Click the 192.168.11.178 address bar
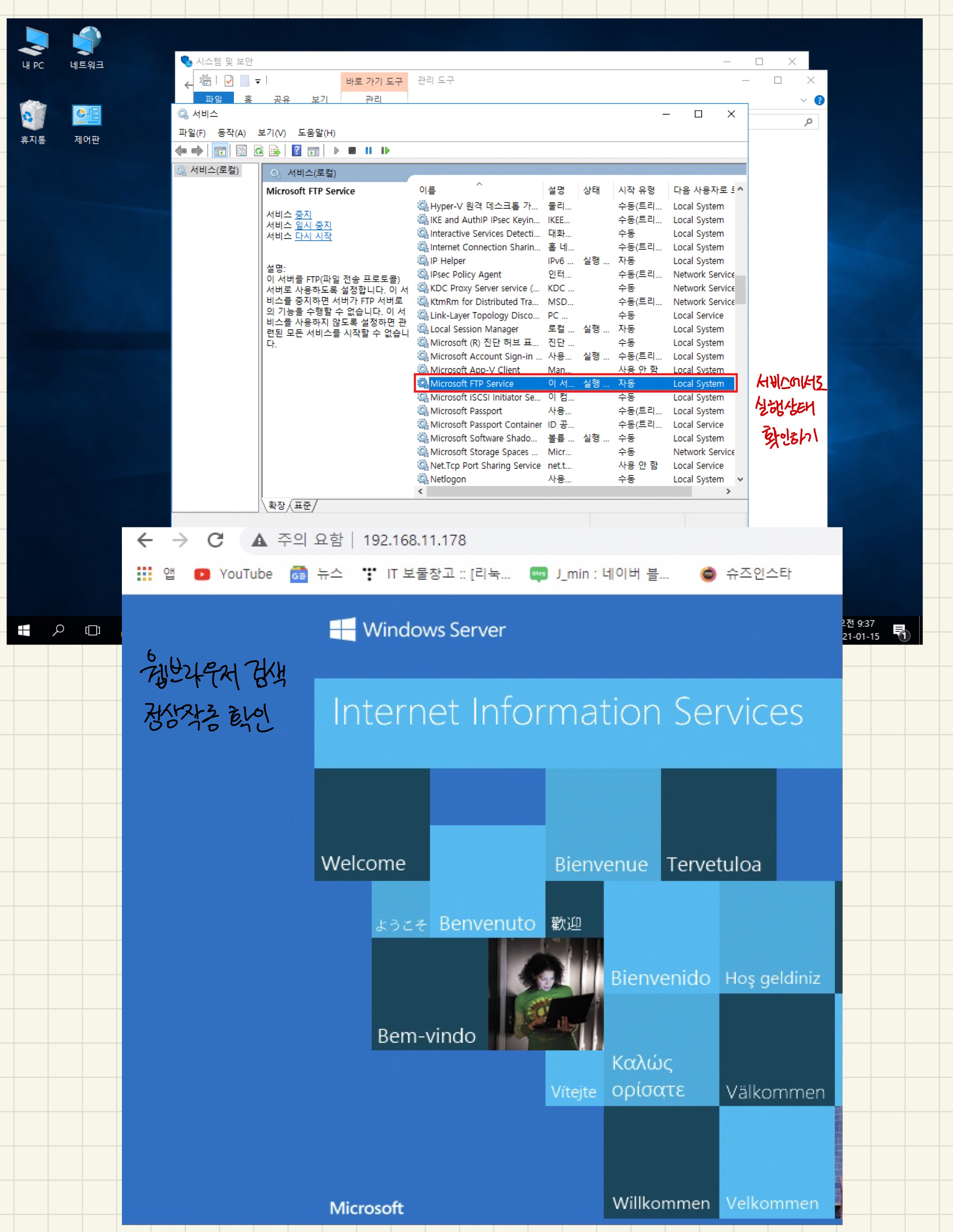This screenshot has height=1232, width=953. tap(415, 540)
